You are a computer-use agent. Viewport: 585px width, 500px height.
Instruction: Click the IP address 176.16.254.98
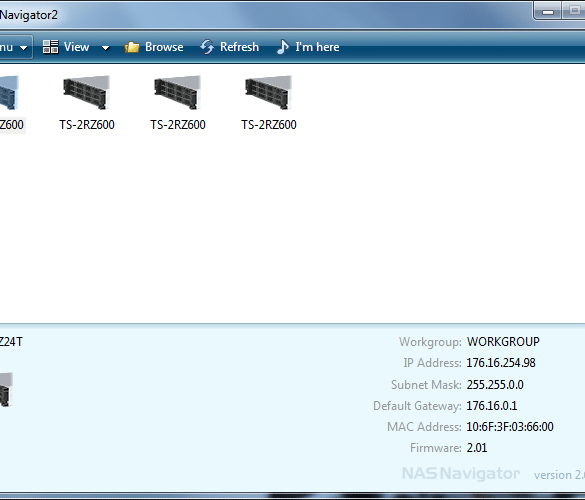[x=501, y=363]
